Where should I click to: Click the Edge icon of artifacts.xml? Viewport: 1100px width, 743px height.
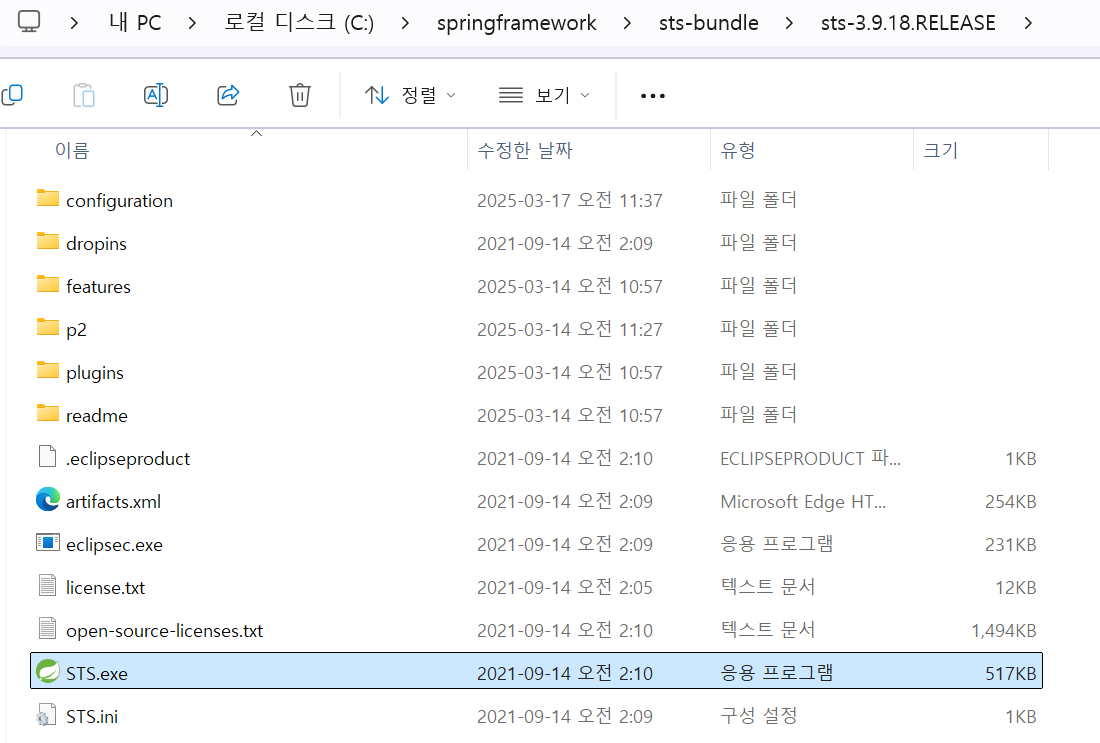pyautogui.click(x=48, y=500)
